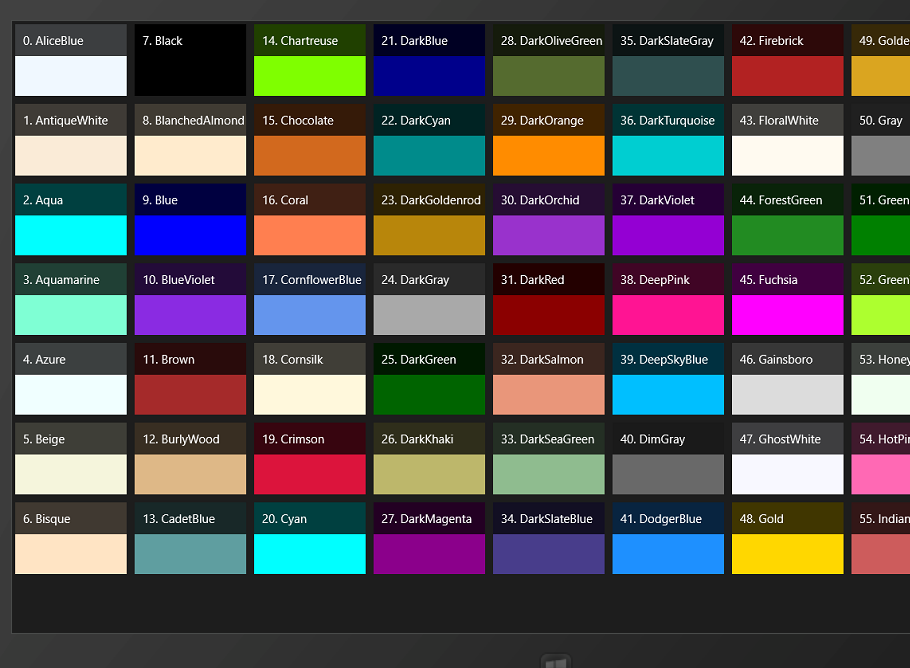The width and height of the screenshot is (910, 668).
Task: Click the DarkSeaGreen tile
Action: pos(548,458)
